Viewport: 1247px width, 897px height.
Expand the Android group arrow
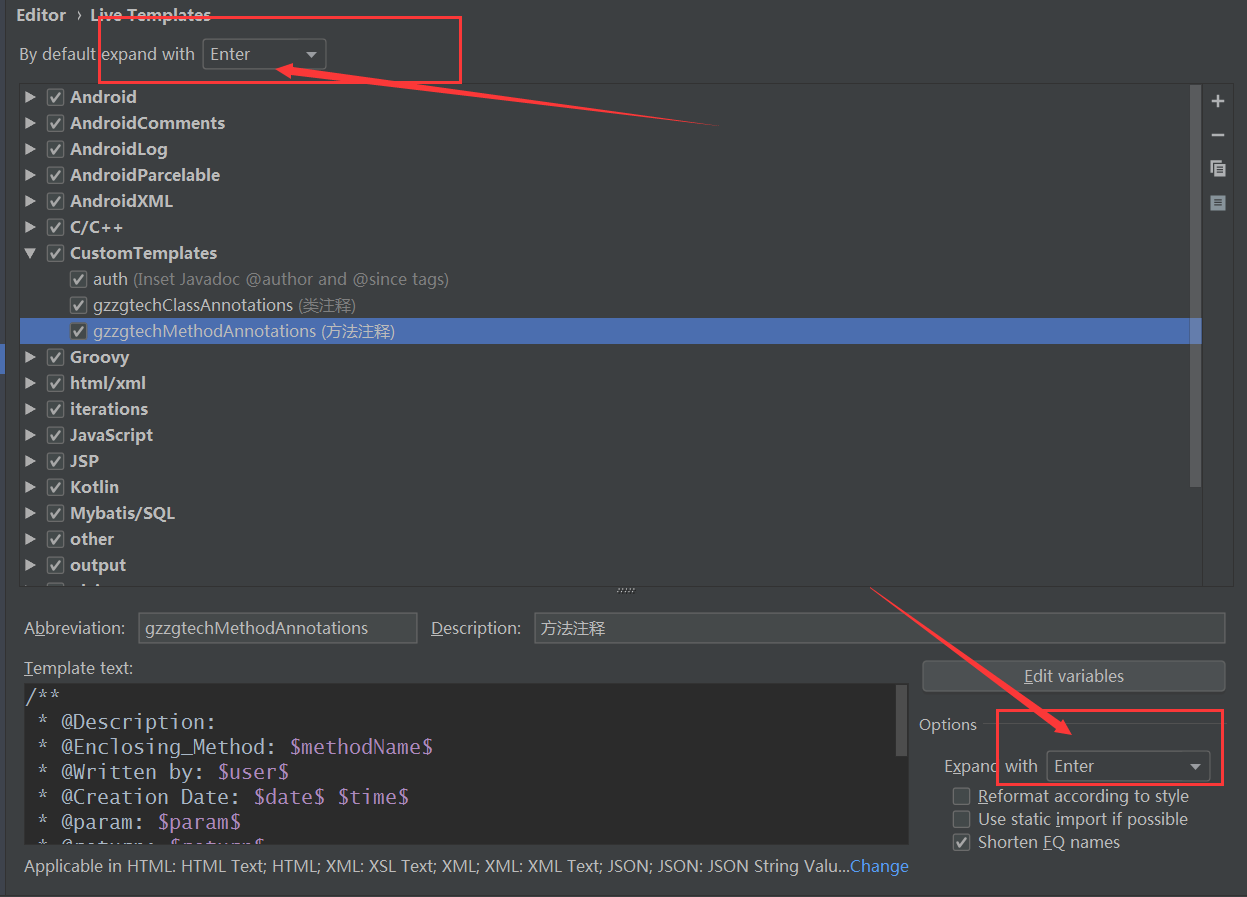[x=30, y=97]
